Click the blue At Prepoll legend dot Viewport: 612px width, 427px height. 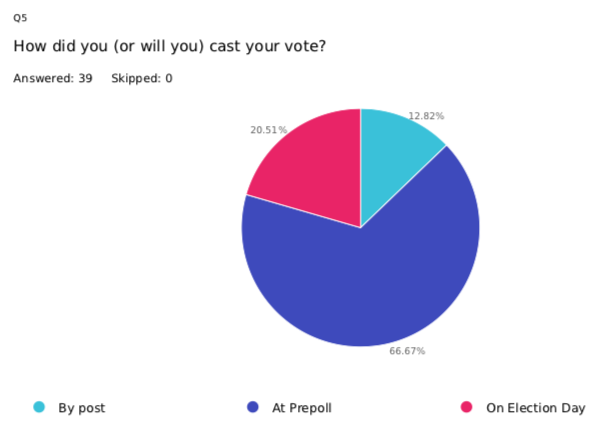tap(253, 407)
